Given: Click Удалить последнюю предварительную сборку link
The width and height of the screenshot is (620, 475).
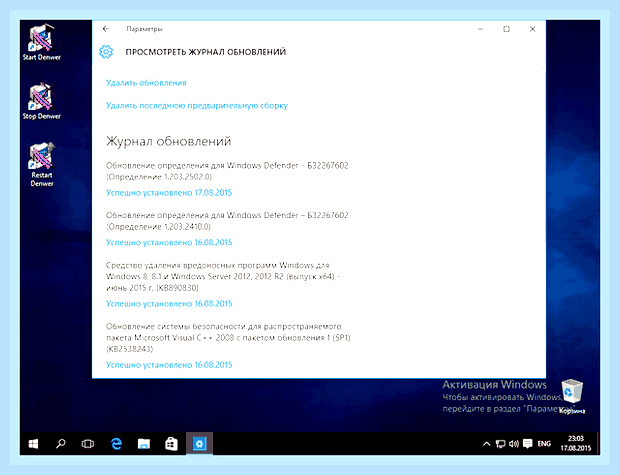Looking at the screenshot, I should coord(197,106).
